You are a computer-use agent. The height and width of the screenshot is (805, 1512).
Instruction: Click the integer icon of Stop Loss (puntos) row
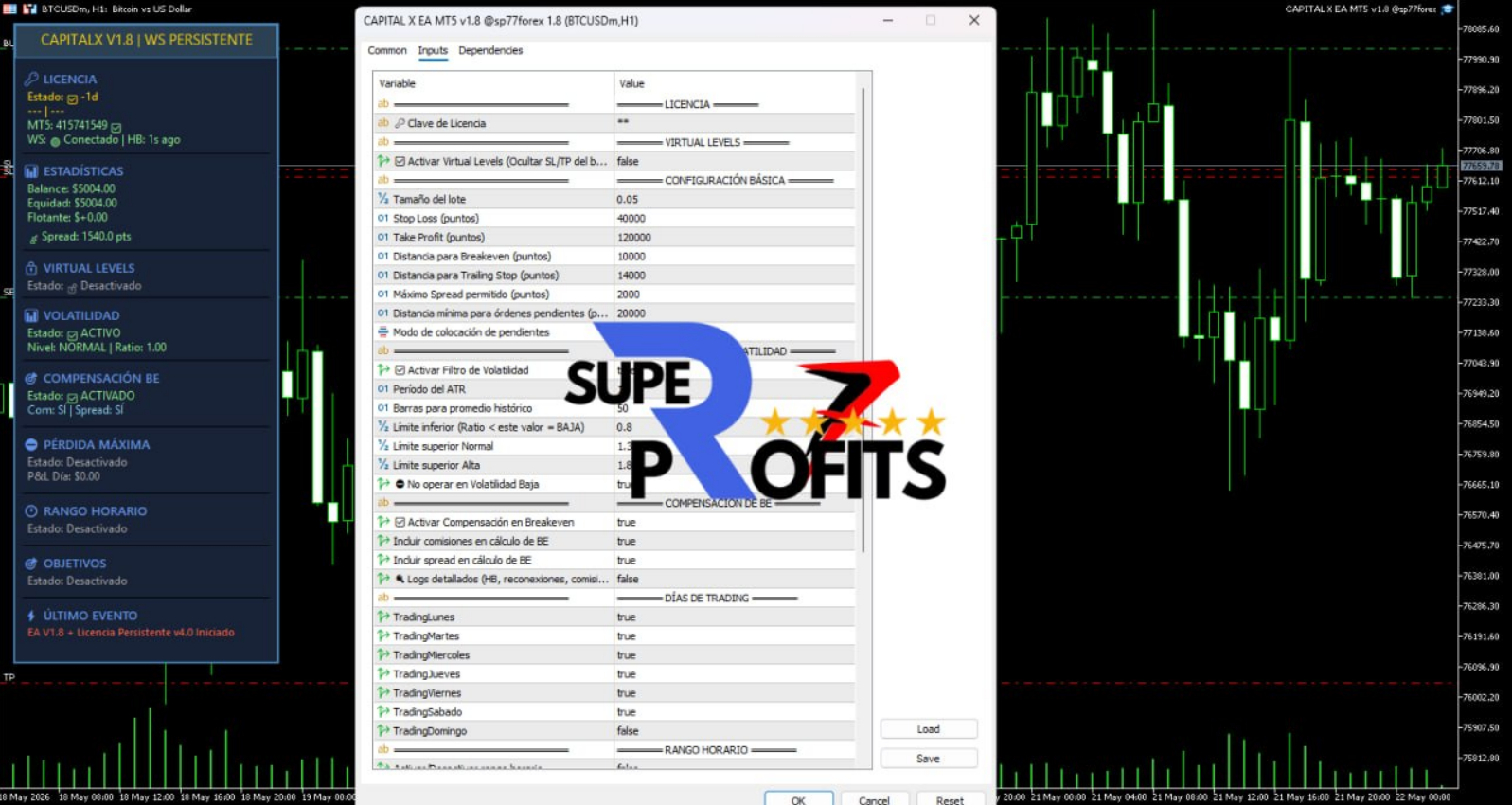coord(383,218)
